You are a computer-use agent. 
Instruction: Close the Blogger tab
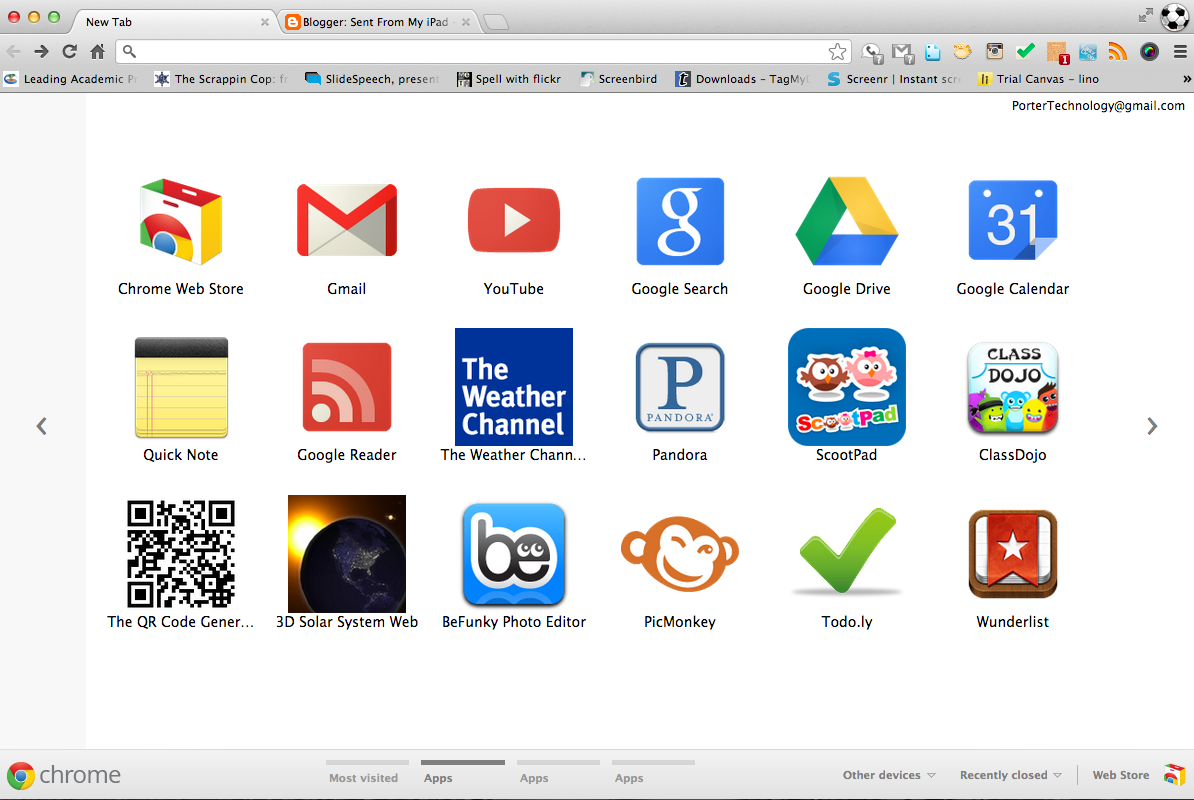click(465, 22)
